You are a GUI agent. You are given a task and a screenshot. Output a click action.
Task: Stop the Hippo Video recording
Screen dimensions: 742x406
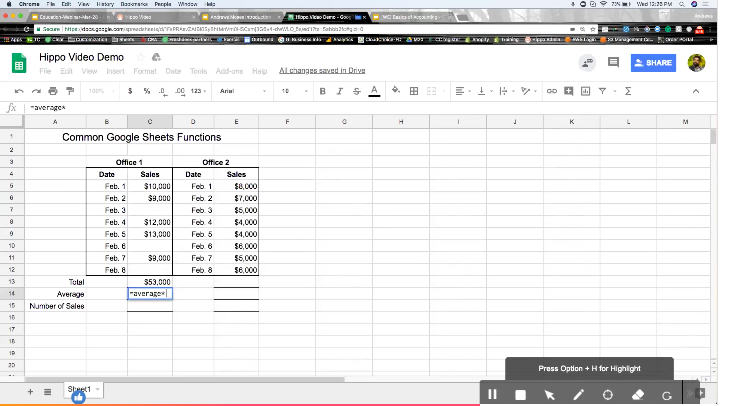(521, 395)
